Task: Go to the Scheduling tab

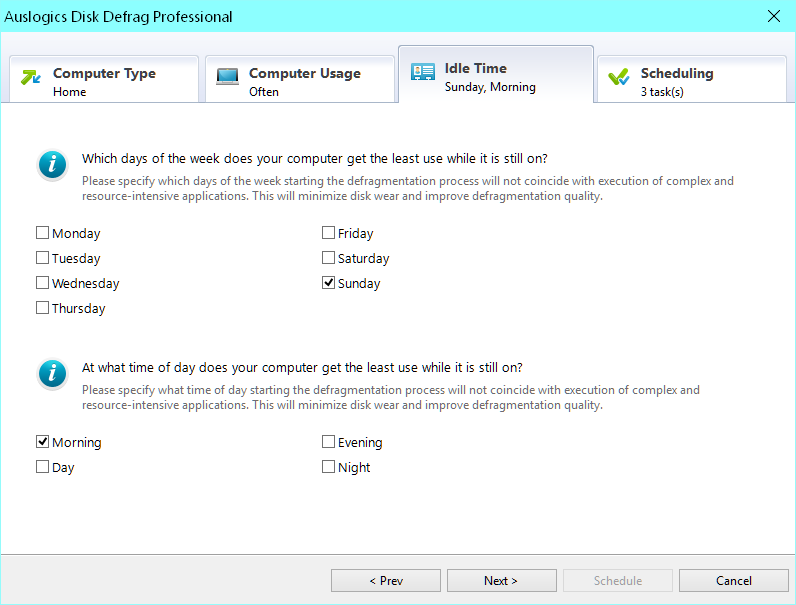Action: coord(692,79)
